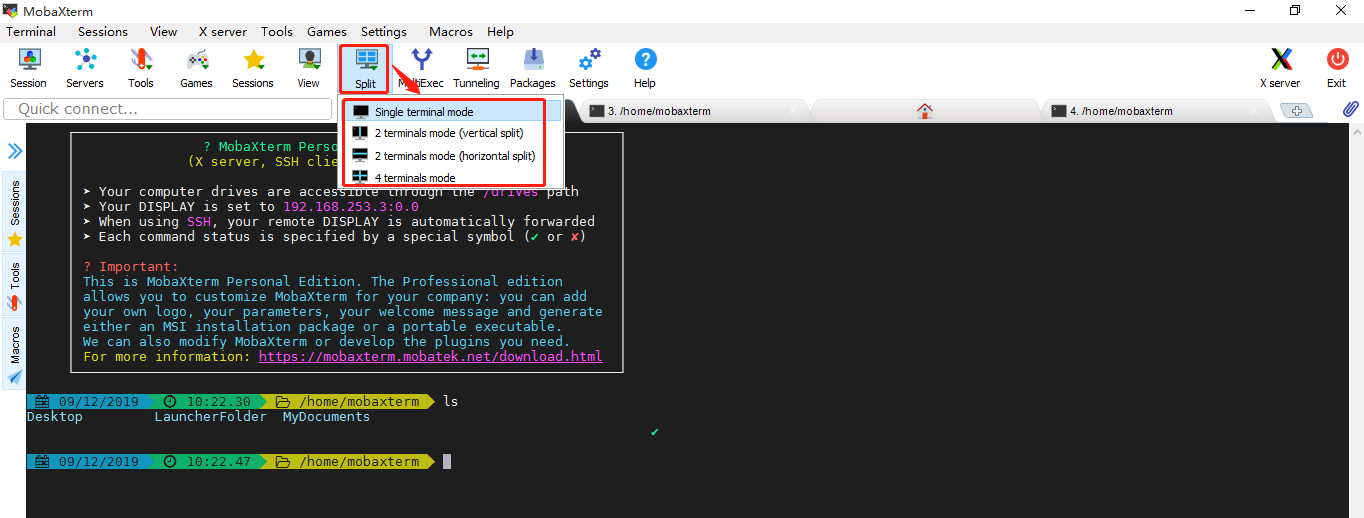Open the Servers toolbar icon
This screenshot has width=1364, height=518.
[x=85, y=68]
